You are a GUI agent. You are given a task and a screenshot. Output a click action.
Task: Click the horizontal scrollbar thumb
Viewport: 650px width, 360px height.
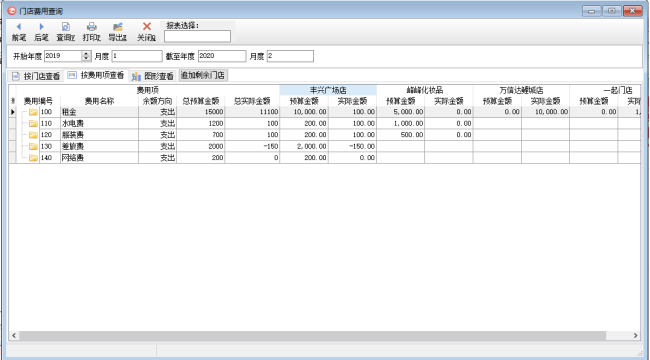[312, 336]
